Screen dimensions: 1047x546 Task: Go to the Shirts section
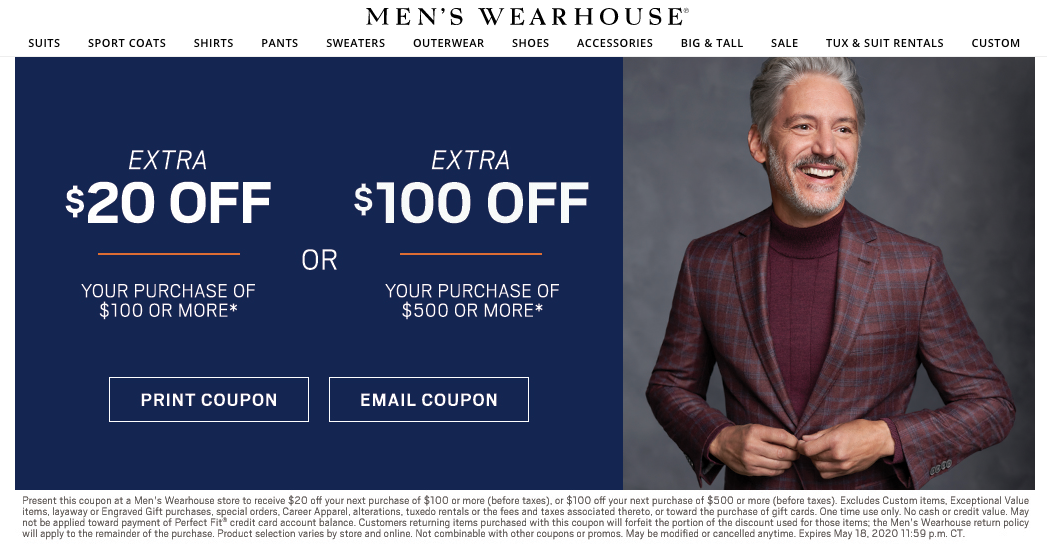pos(214,43)
